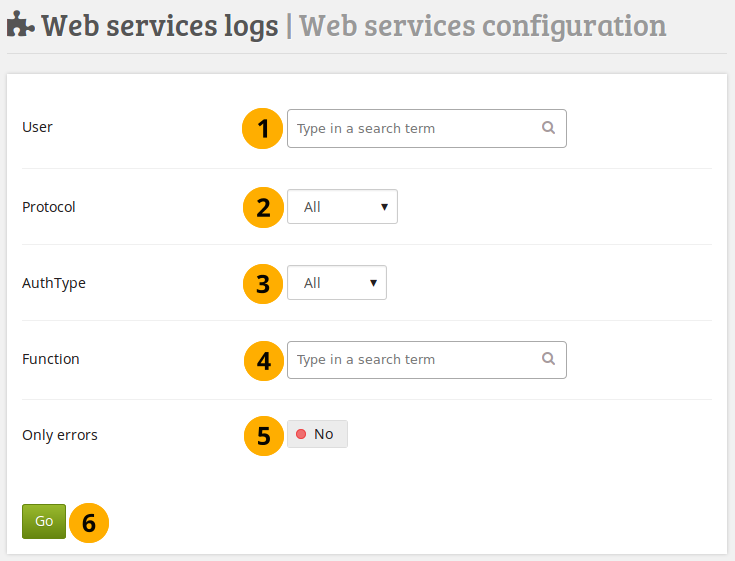735x561 pixels.
Task: Click the Only errors label
Action: pos(60,435)
